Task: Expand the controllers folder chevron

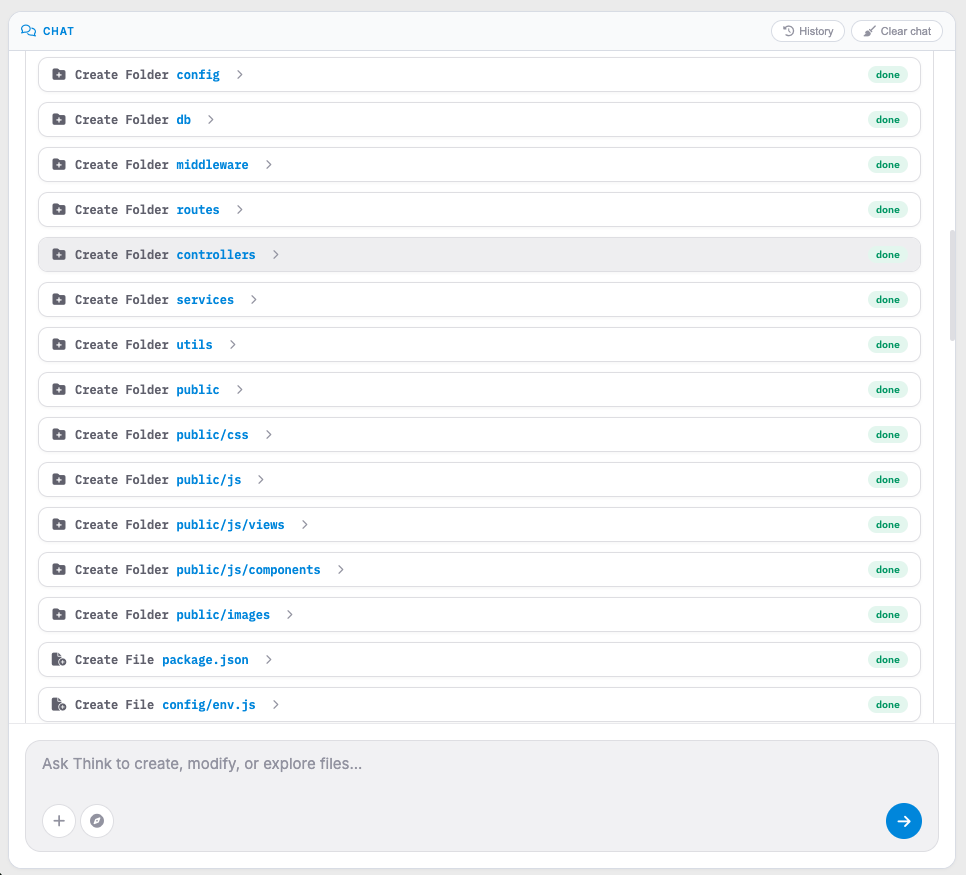Action: 275,254
